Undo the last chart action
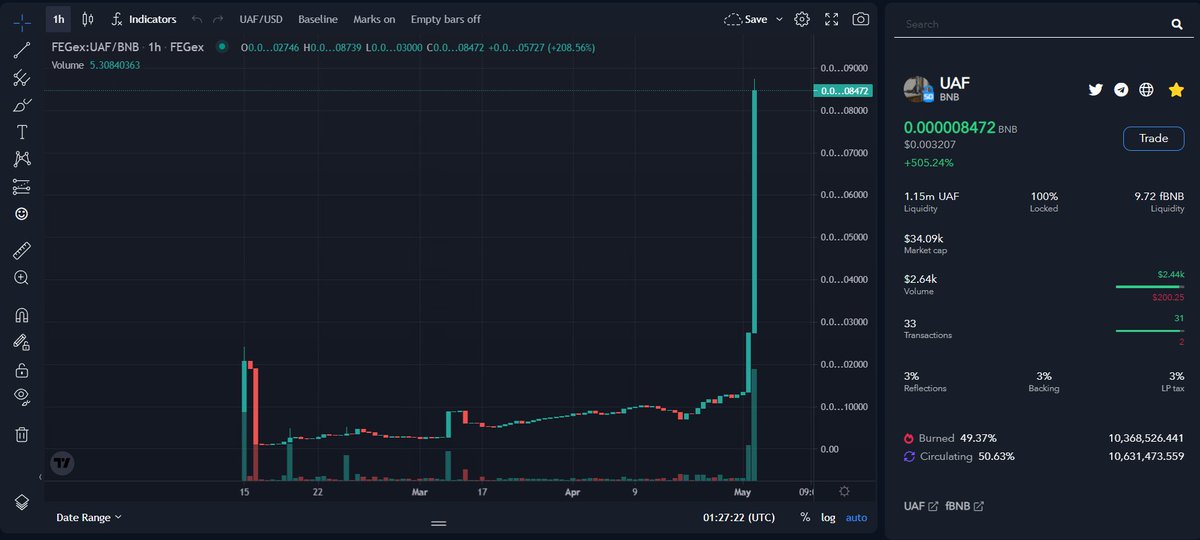The image size is (1200, 540). pos(197,19)
